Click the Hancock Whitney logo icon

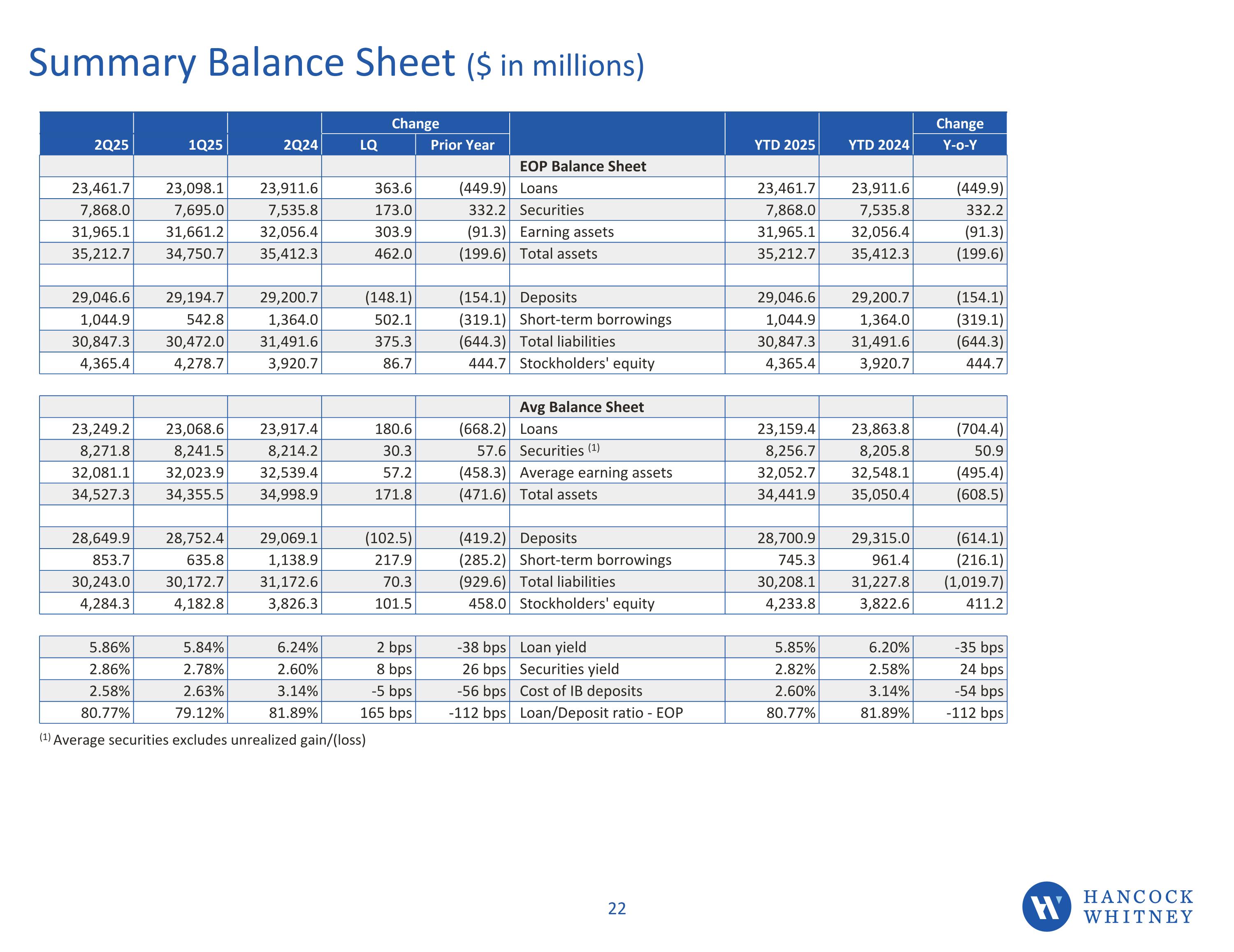(x=1046, y=906)
